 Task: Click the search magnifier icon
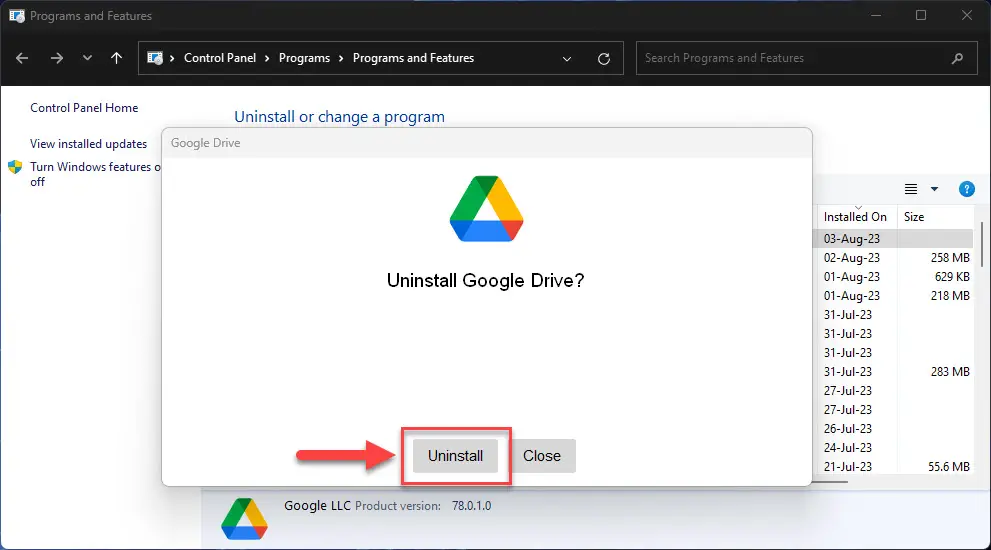coord(958,58)
